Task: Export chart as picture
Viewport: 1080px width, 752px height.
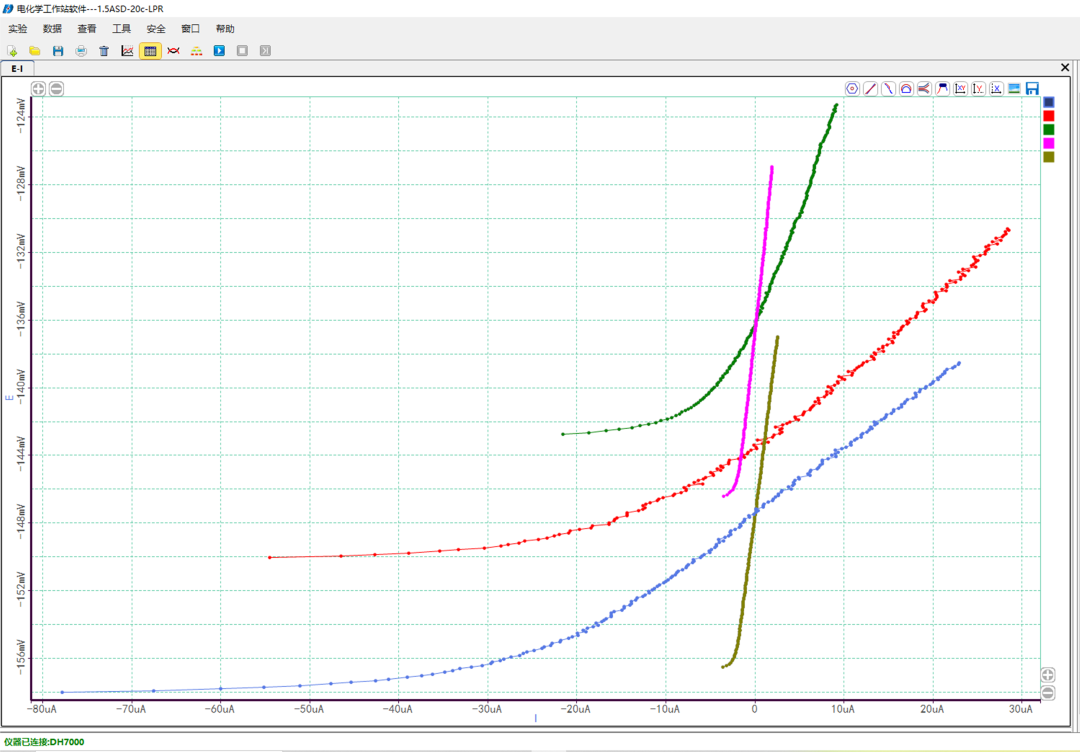Action: pyautogui.click(x=1014, y=89)
